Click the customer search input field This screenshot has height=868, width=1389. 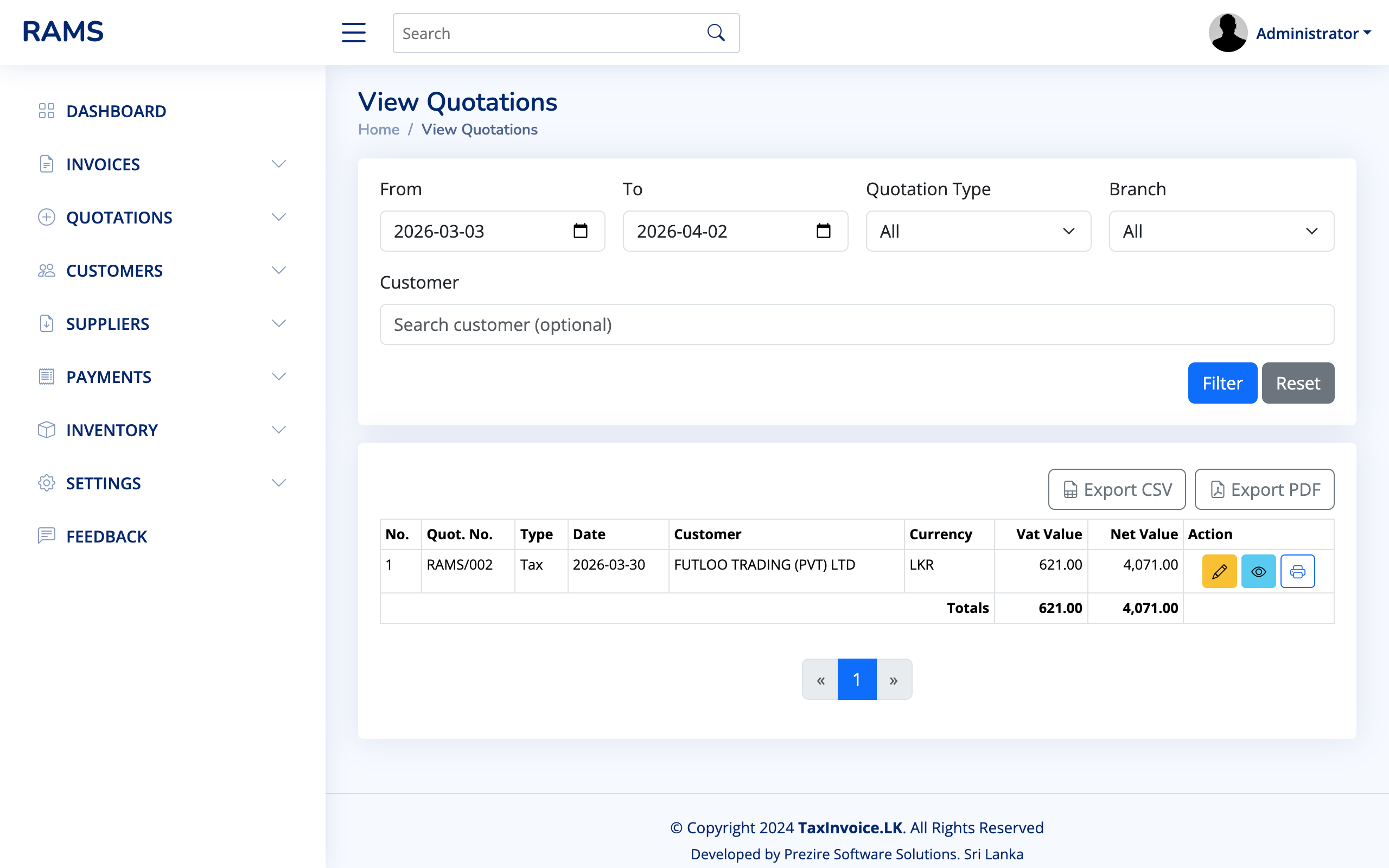pos(856,324)
